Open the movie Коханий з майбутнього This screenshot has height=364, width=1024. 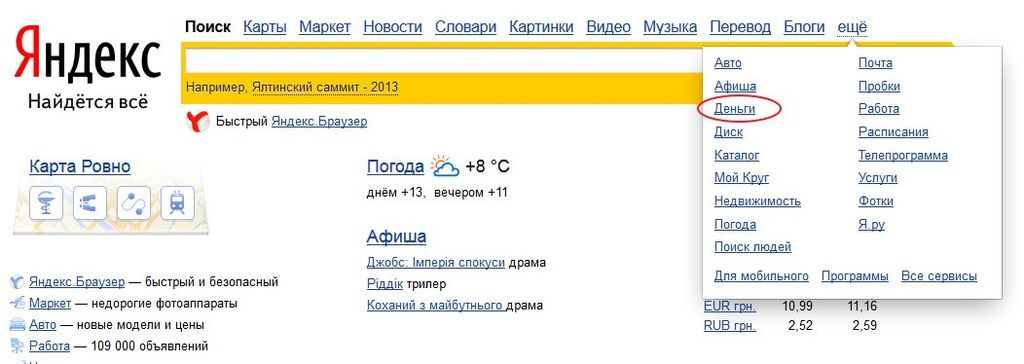pos(435,305)
